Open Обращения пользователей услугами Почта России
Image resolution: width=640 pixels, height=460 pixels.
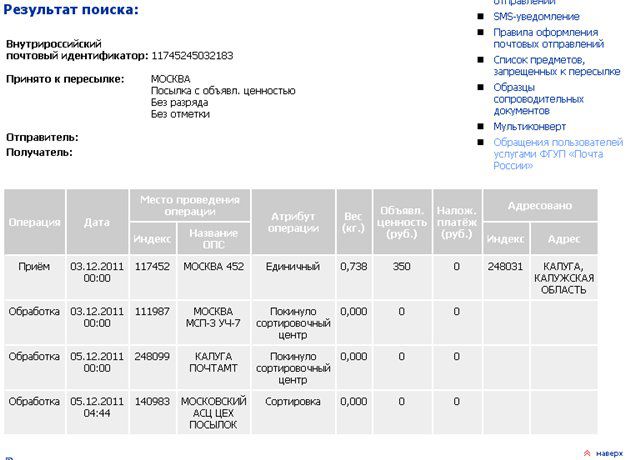(x=558, y=154)
